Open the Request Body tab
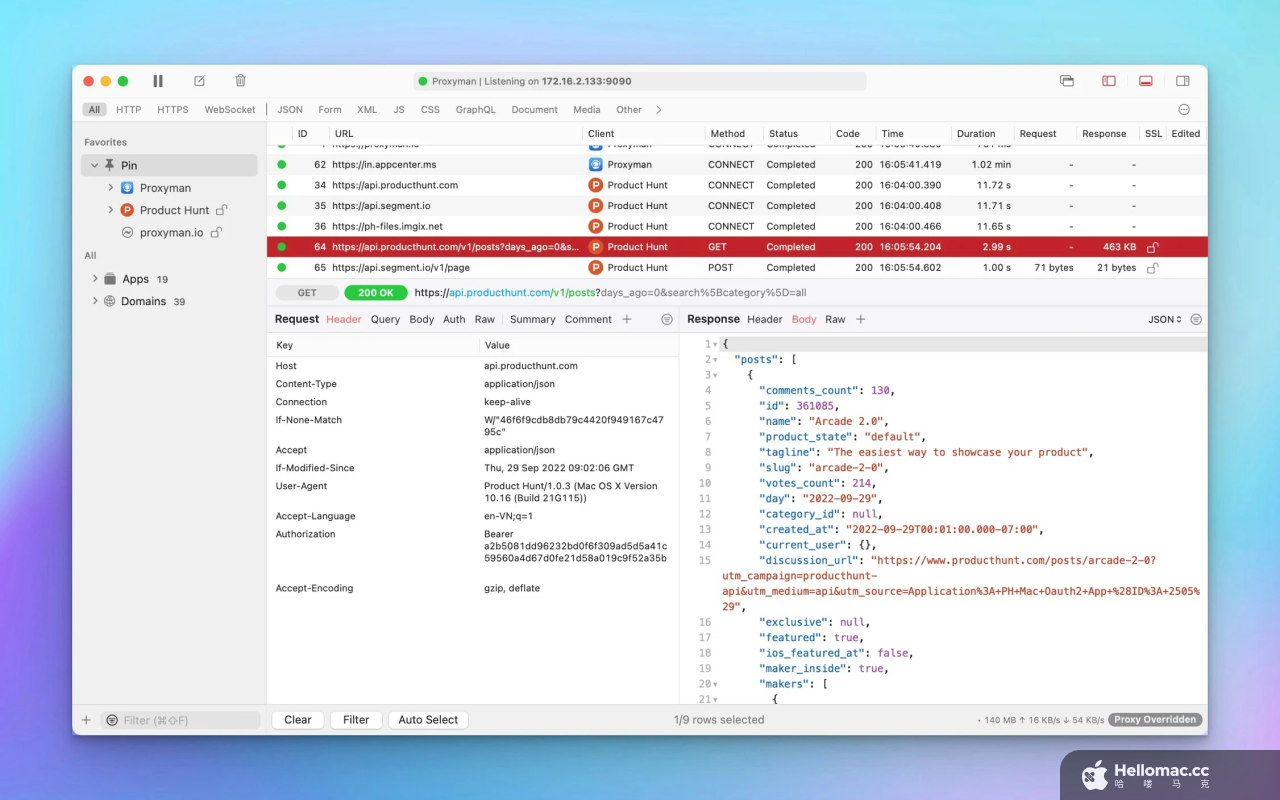The height and width of the screenshot is (800, 1280). pyautogui.click(x=422, y=320)
